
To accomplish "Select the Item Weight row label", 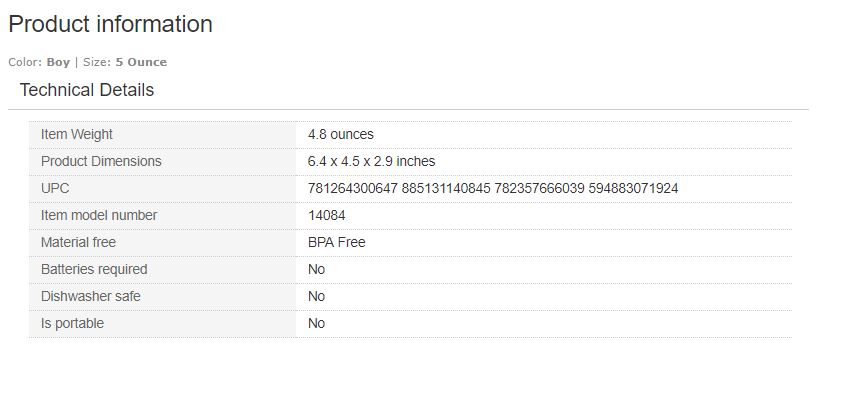I will [x=77, y=134].
